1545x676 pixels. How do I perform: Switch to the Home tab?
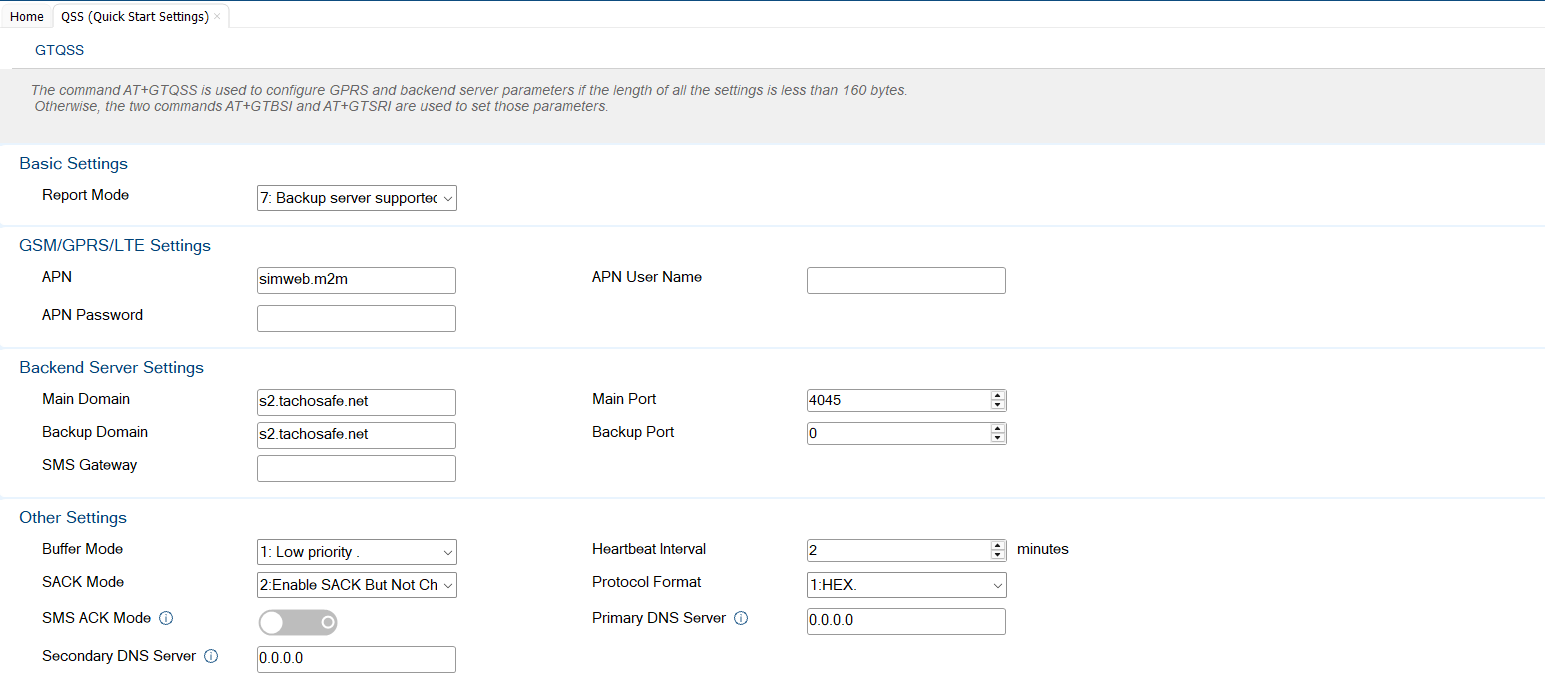(x=27, y=17)
